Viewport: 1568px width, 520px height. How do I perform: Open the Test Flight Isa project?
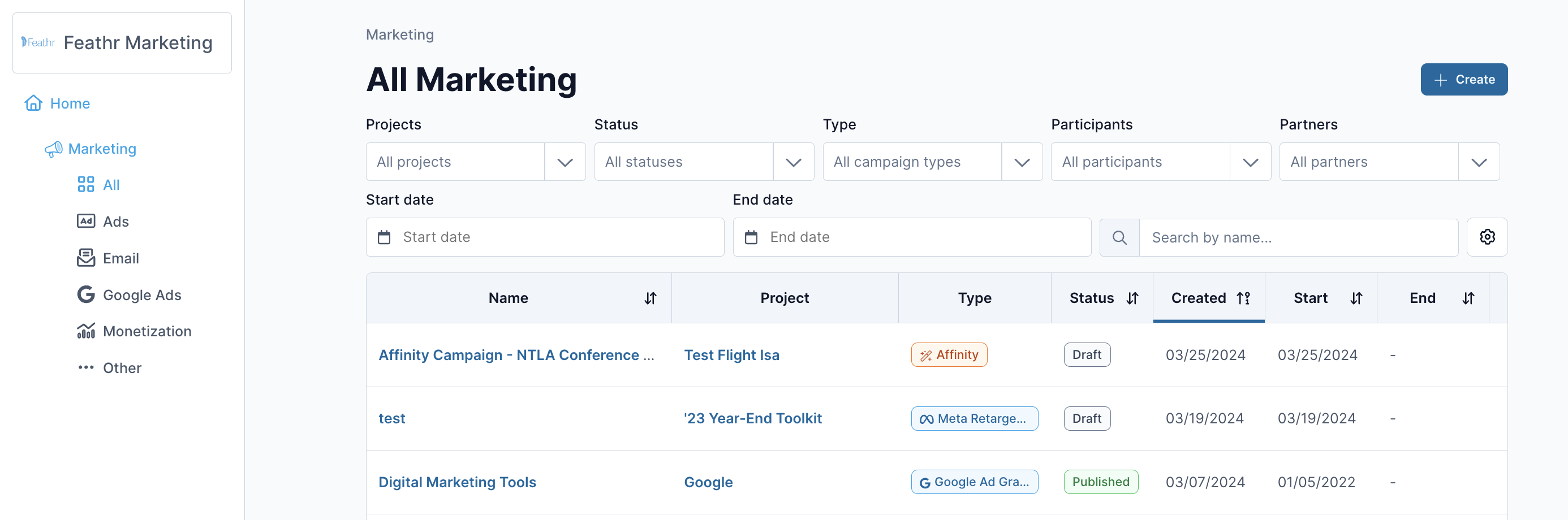point(731,355)
